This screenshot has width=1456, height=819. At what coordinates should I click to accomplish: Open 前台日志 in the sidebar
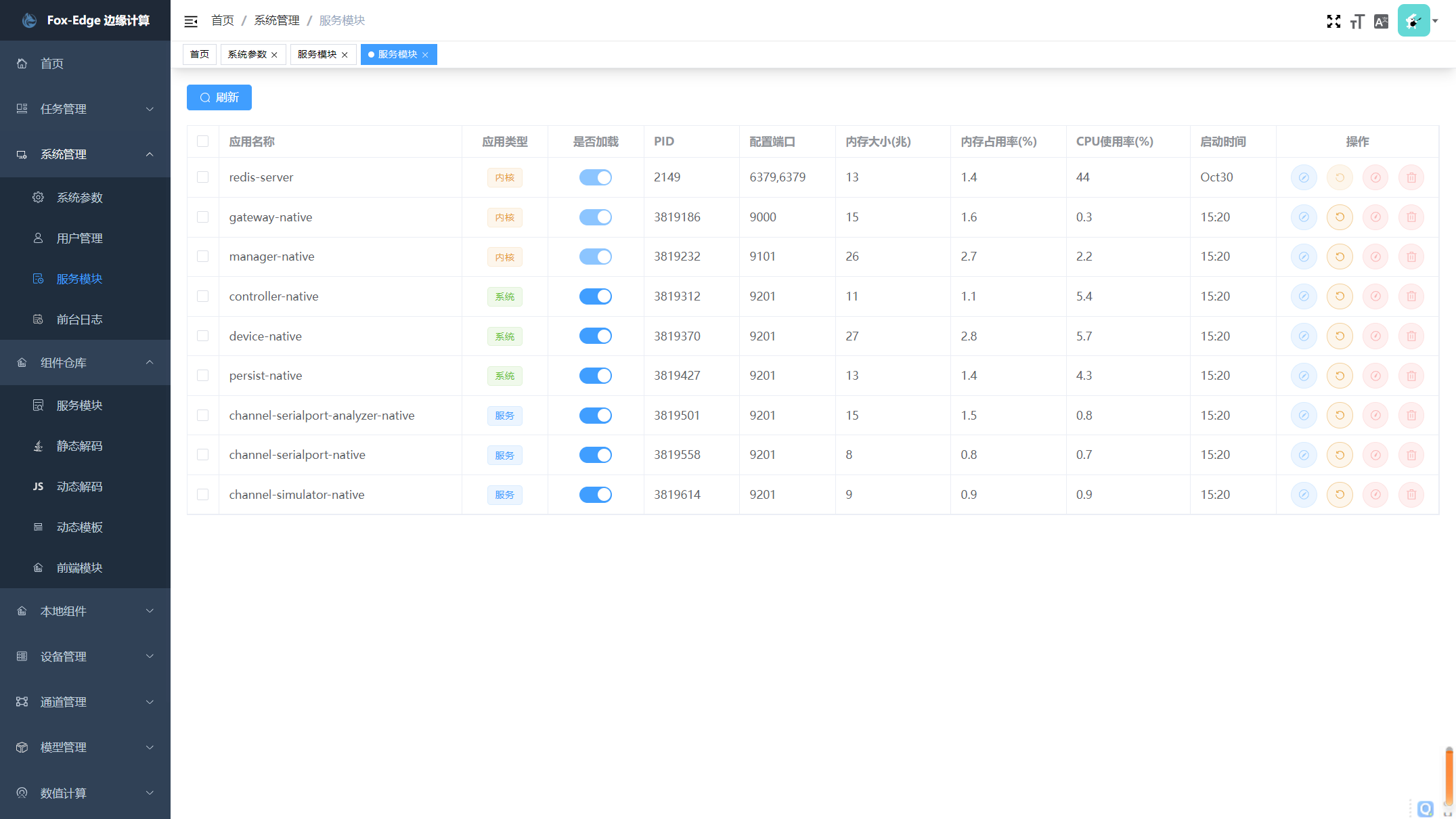coord(85,319)
